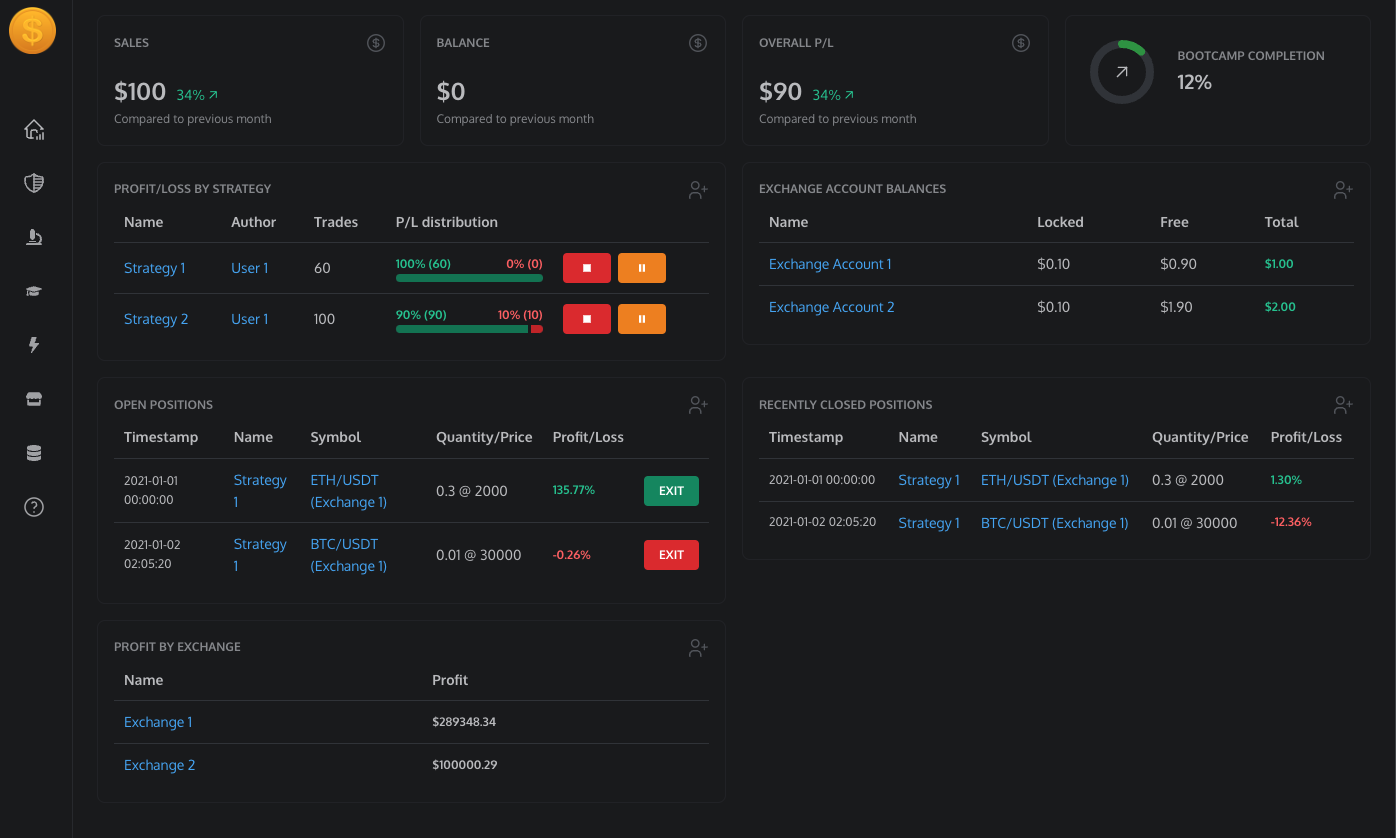Click the Trades count 100 for Strategy 2
Viewport: 1396px width, 838px height.
[x=324, y=319]
